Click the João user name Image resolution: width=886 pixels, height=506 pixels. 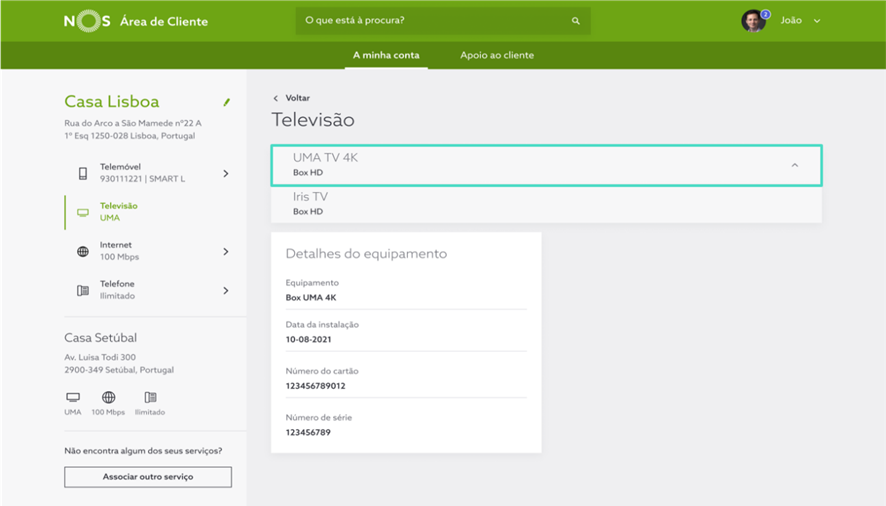click(x=791, y=20)
